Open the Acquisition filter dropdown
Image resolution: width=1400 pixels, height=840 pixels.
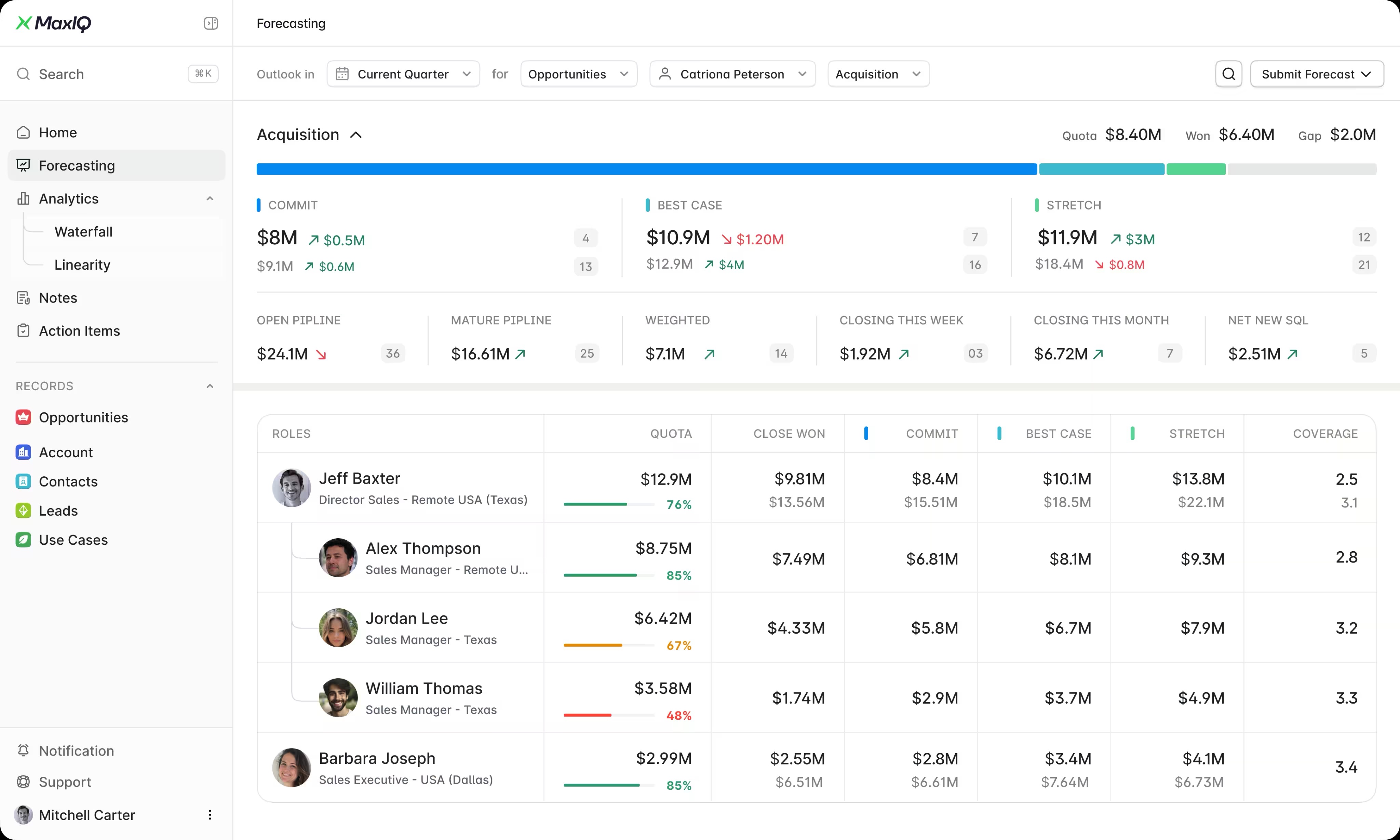pyautogui.click(x=877, y=74)
